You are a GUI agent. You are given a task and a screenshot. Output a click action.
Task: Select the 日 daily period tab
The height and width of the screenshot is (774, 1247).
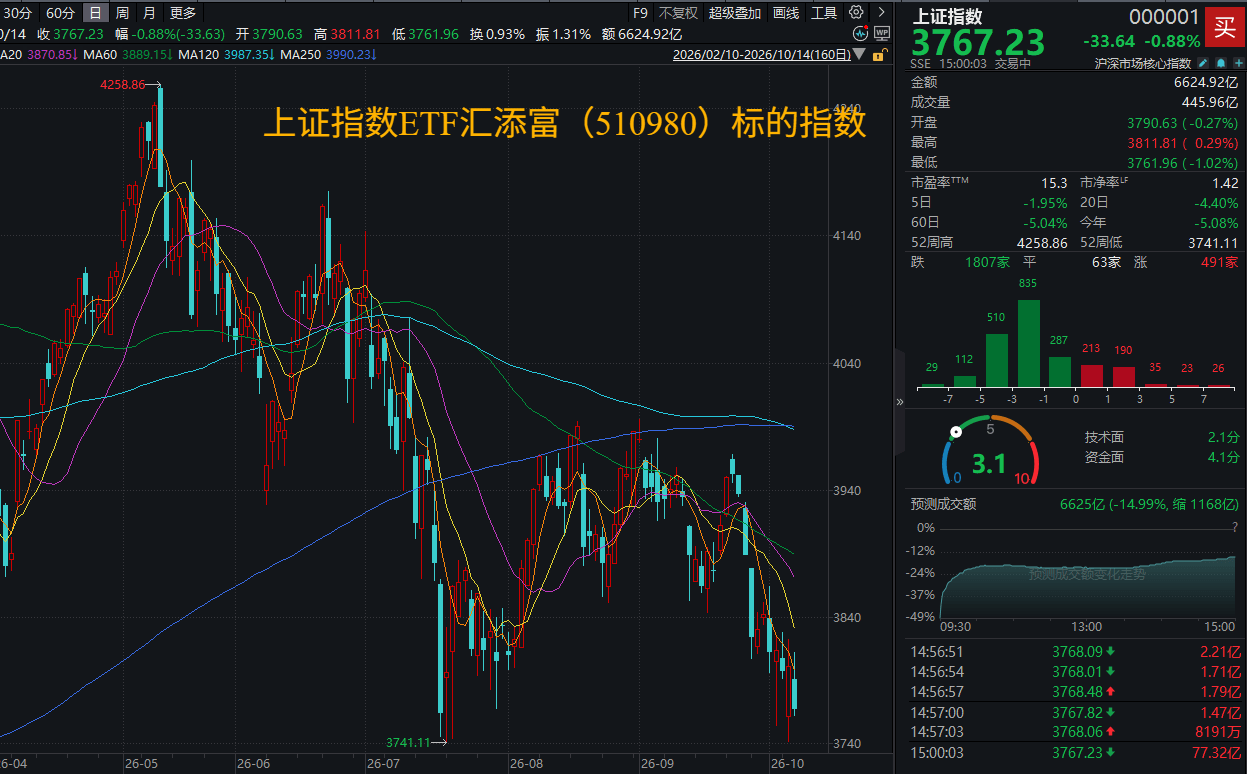[x=95, y=13]
